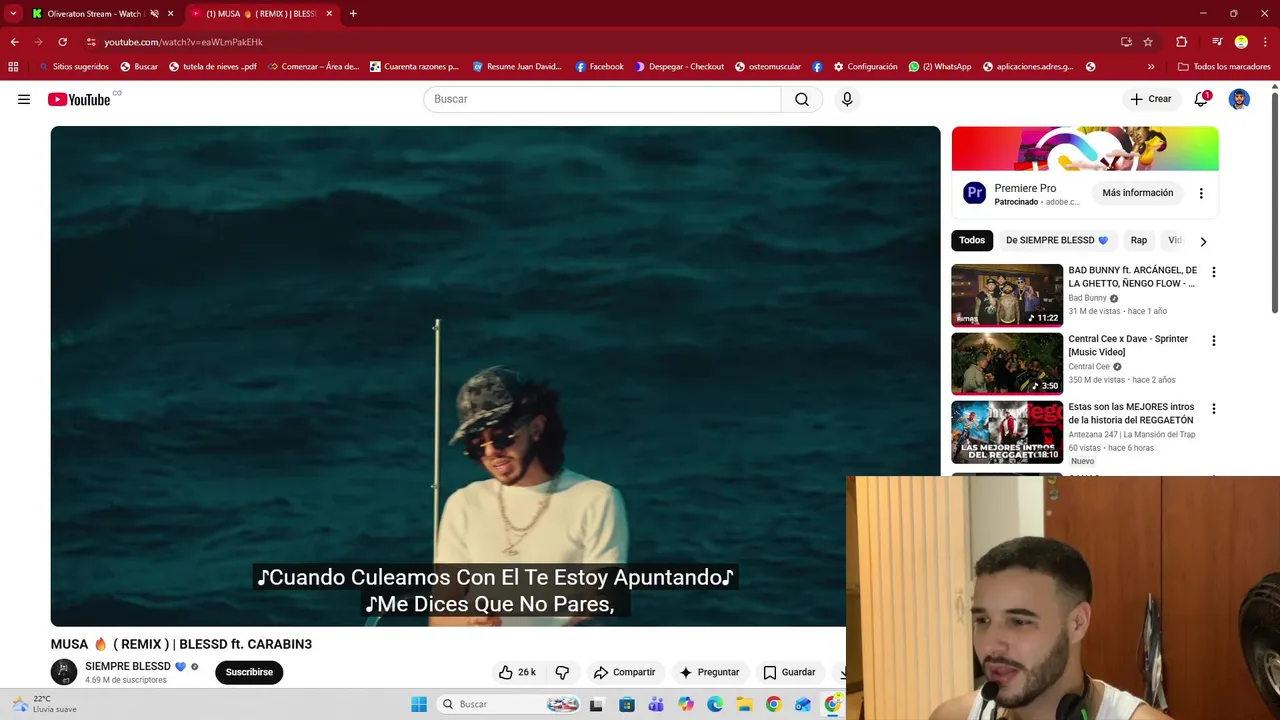1280x720 pixels.
Task: Open Facebook bookmark
Action: 599,67
